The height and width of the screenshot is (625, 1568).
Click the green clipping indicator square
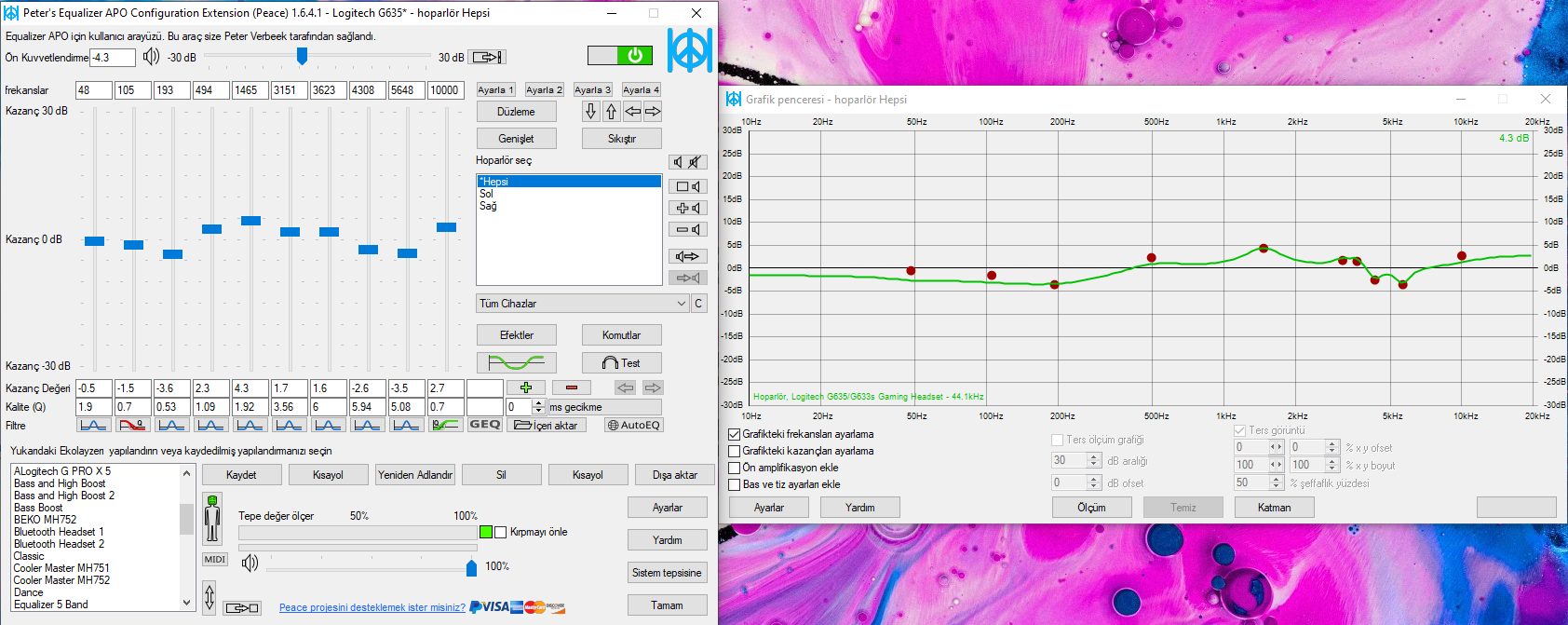point(485,532)
